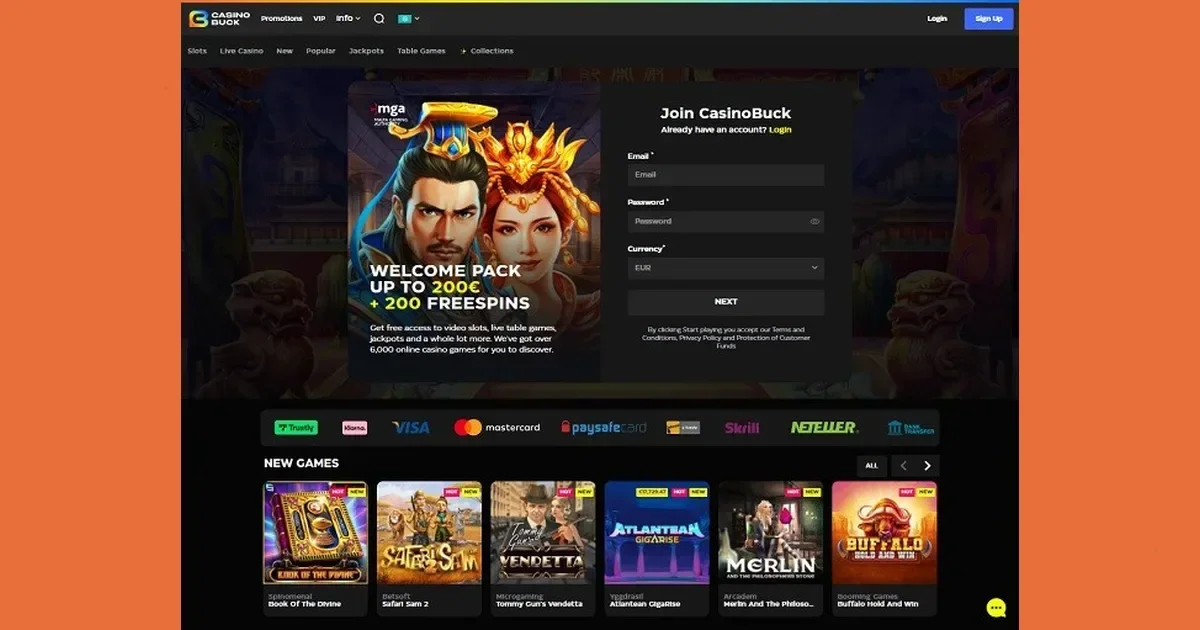Viewport: 1200px width, 630px height.
Task: Open Book Of The Divine game thumbnail
Action: (x=315, y=533)
